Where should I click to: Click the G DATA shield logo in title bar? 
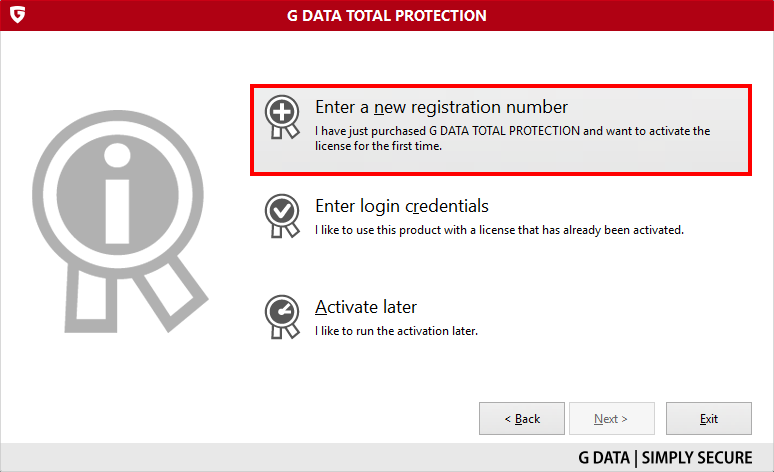click(x=17, y=15)
